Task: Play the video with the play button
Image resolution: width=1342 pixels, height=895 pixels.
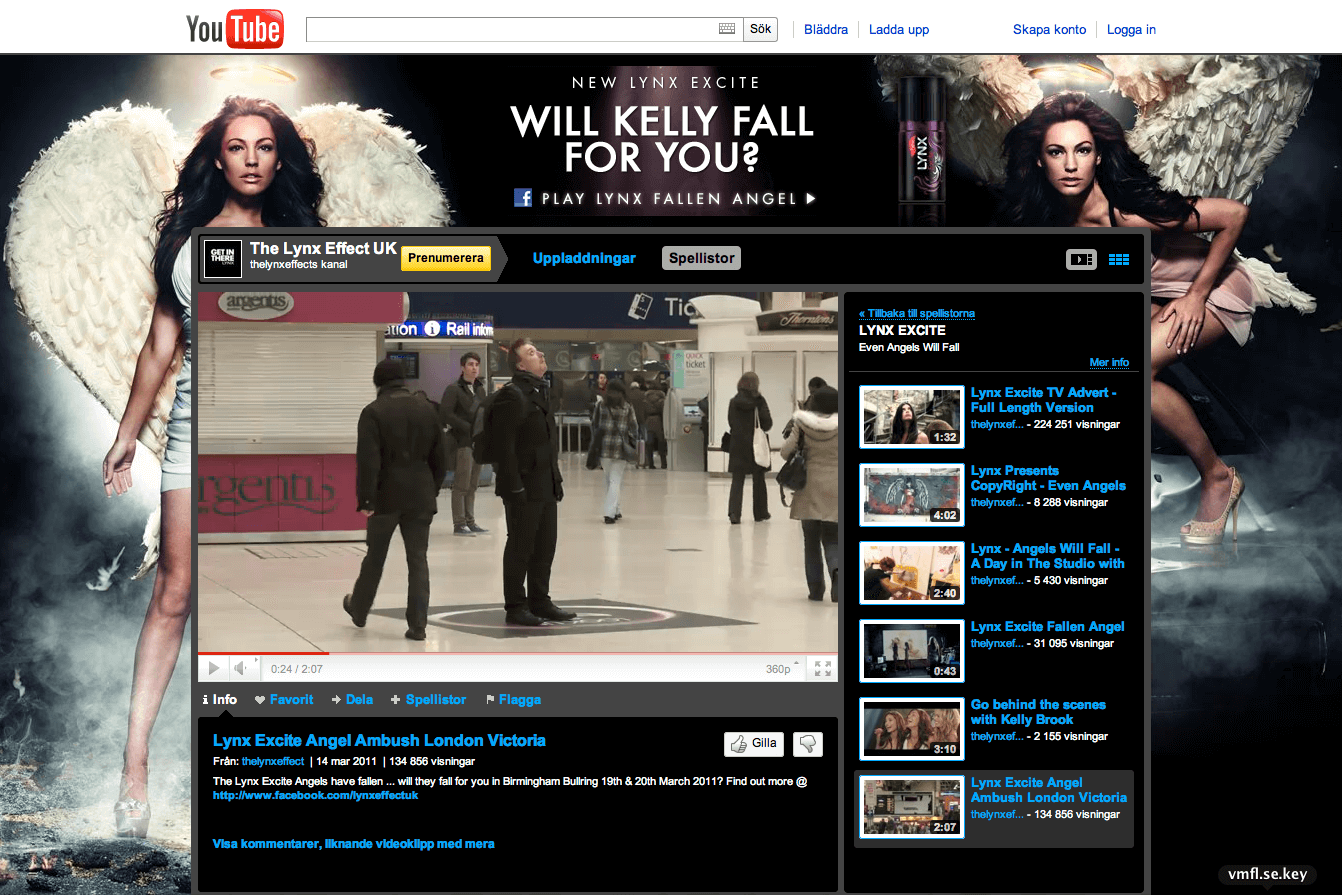Action: coord(213,668)
